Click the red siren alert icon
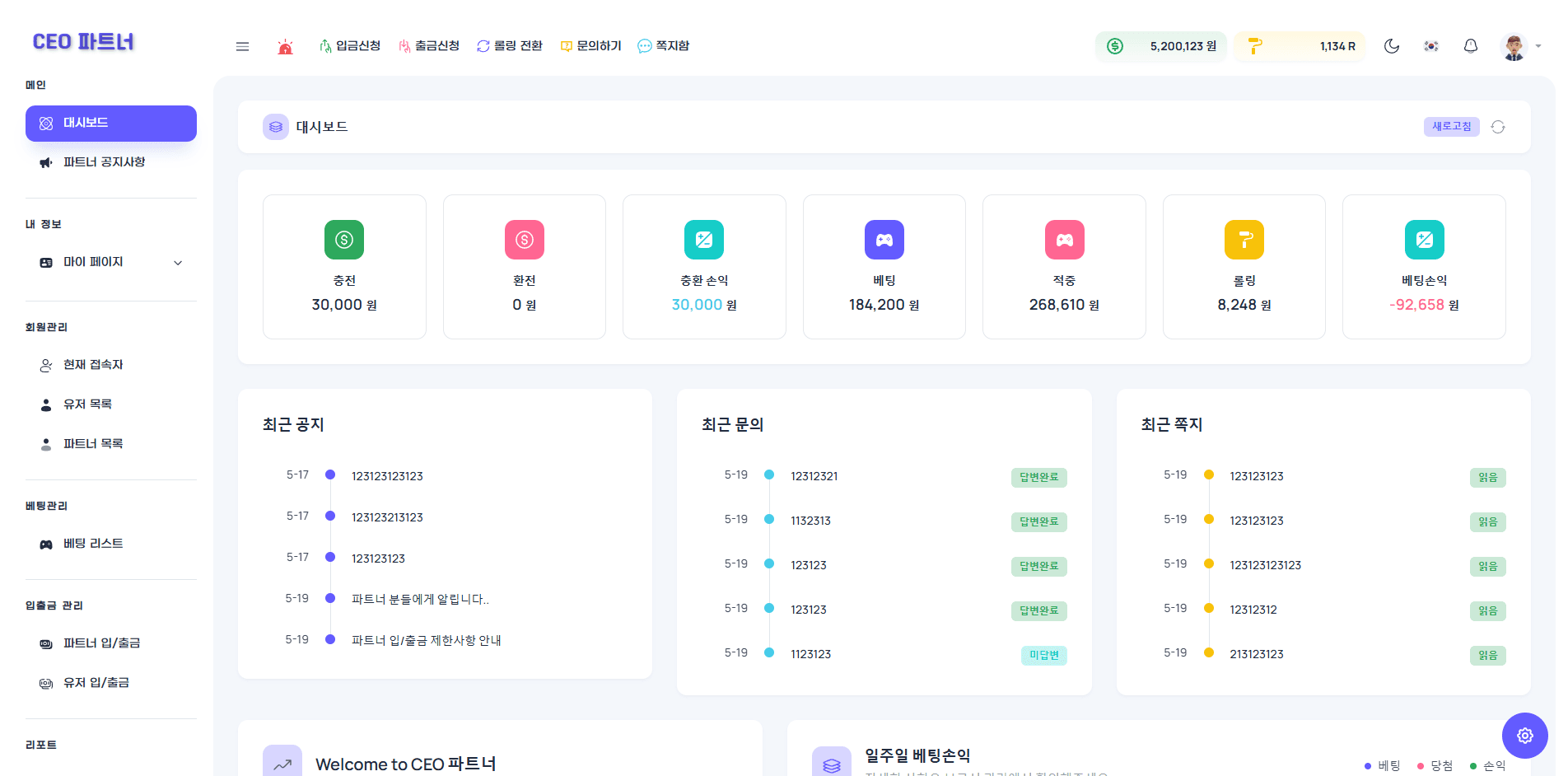 (x=285, y=47)
